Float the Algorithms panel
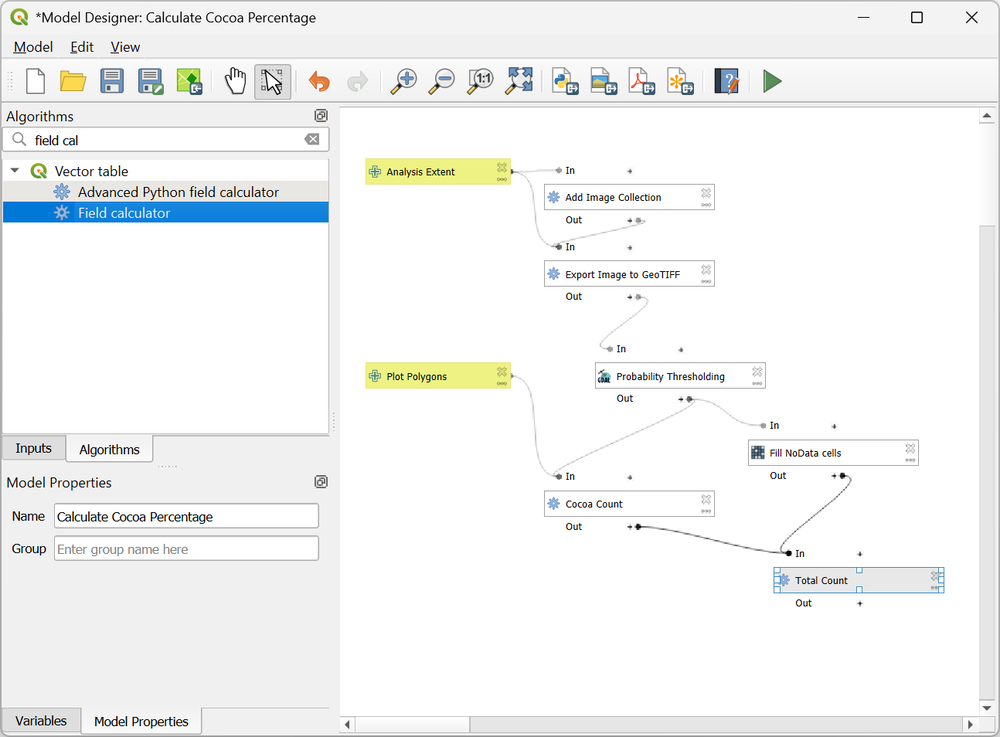Viewport: 1000px width, 737px height. click(x=321, y=115)
